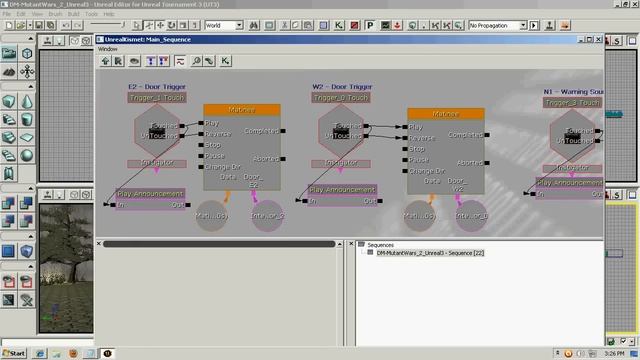Image resolution: width=640 pixels, height=360 pixels.
Task: Activate the Rotate widget mode icon
Action: [x=171, y=25]
